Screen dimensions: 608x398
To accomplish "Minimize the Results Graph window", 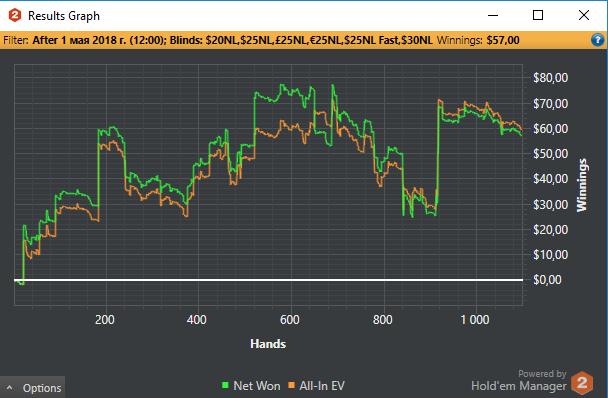I will [x=493, y=16].
